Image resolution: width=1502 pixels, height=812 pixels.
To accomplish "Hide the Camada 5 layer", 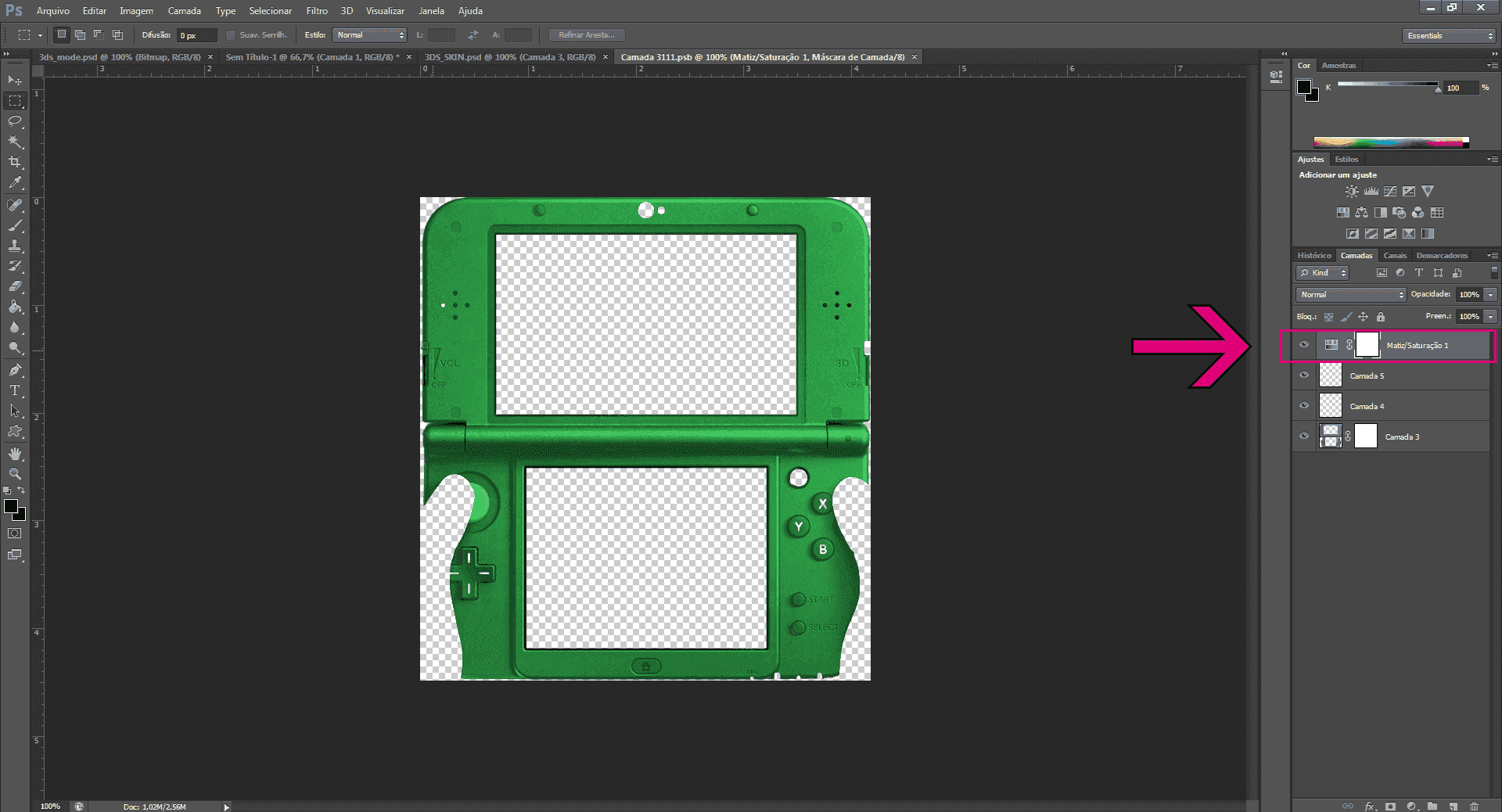I will pyautogui.click(x=1304, y=375).
